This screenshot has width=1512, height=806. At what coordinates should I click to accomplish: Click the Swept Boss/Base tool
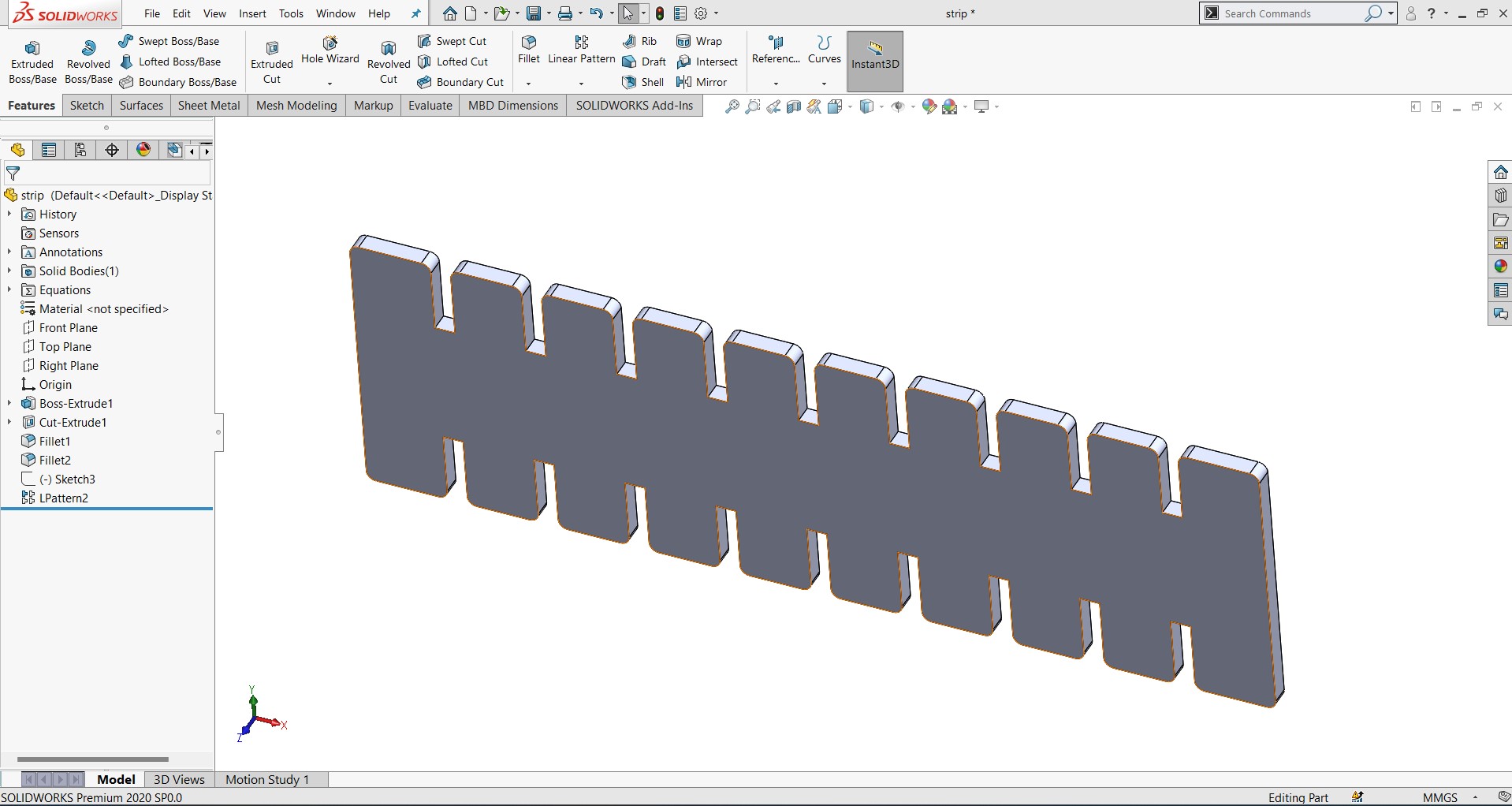(169, 41)
